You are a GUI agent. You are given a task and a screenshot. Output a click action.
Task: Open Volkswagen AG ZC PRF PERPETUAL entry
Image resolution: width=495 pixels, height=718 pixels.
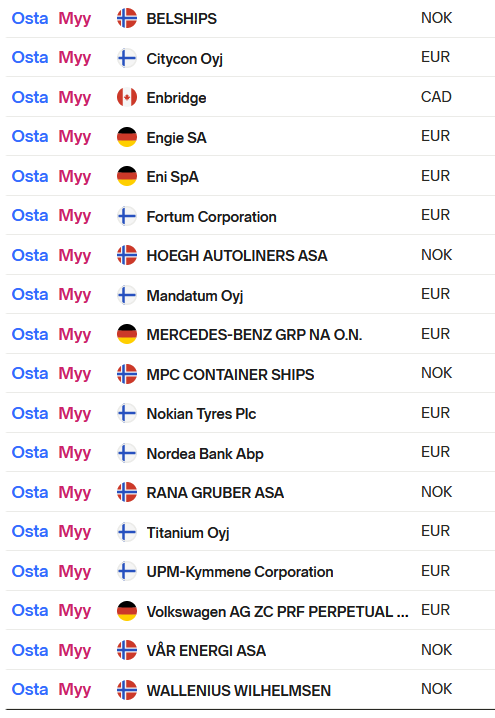click(x=277, y=612)
